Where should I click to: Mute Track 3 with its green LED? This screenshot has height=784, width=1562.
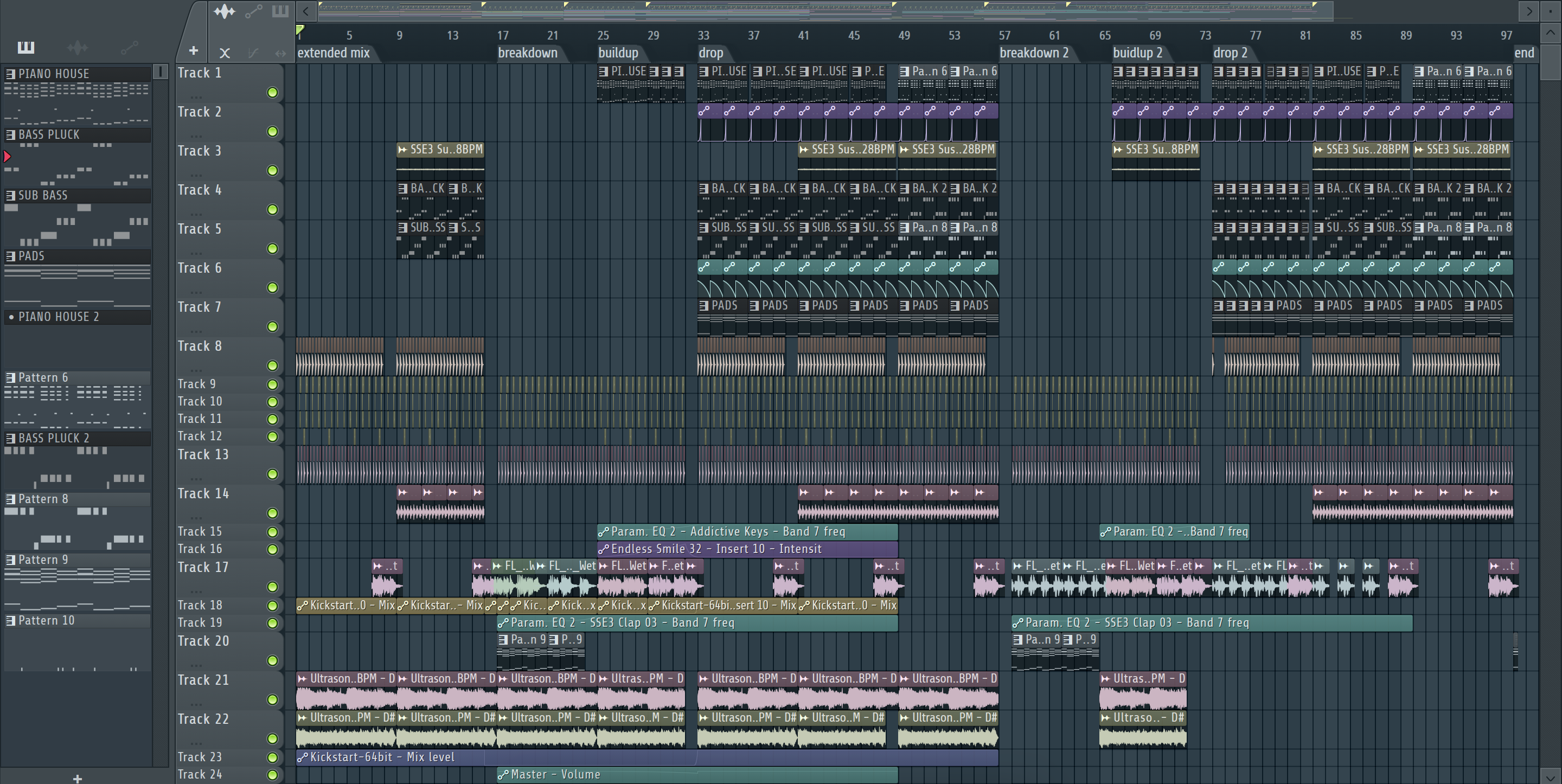(272, 170)
